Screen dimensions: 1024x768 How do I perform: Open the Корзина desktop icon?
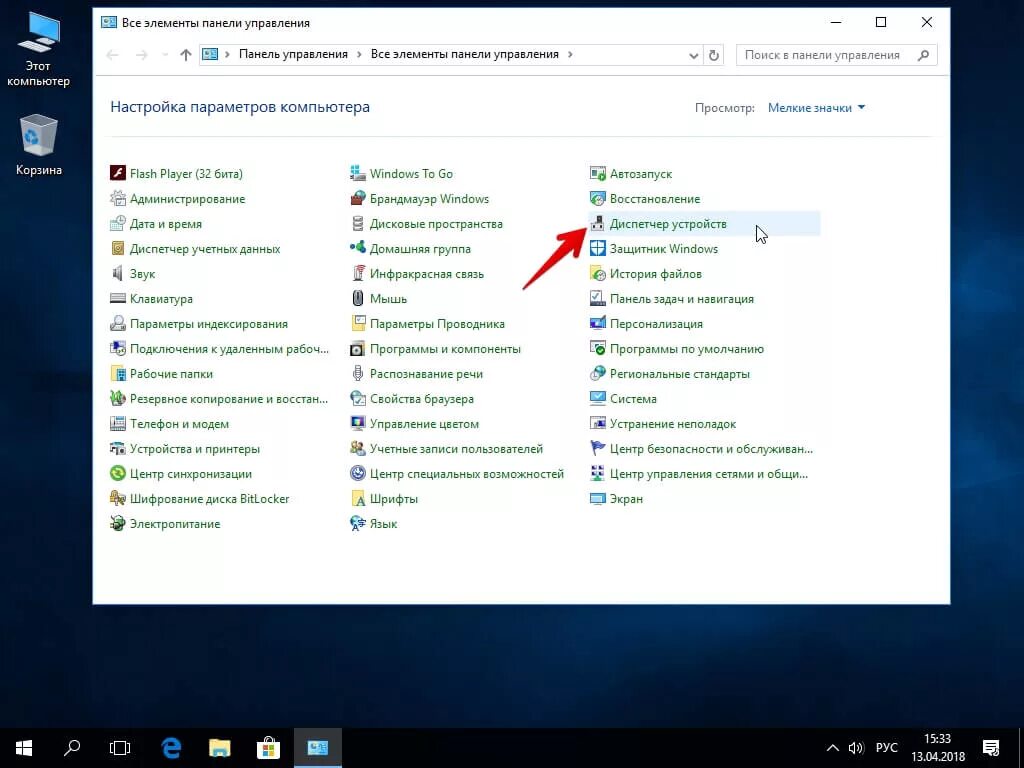click(x=39, y=145)
